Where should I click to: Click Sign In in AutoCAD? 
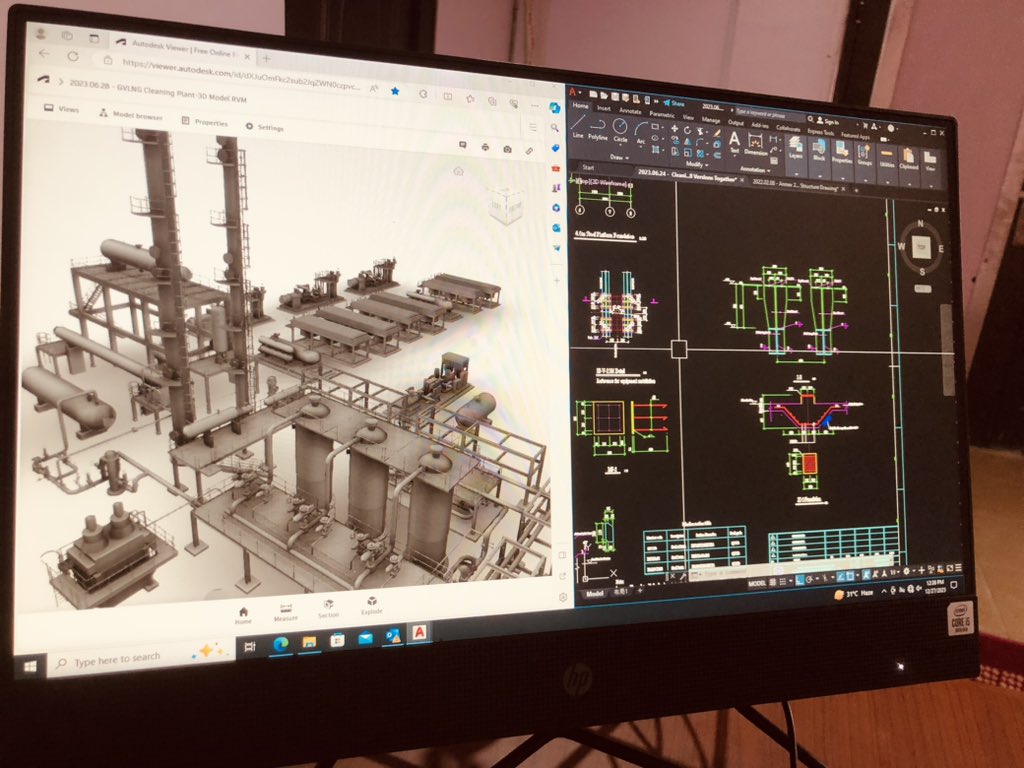pyautogui.click(x=827, y=121)
